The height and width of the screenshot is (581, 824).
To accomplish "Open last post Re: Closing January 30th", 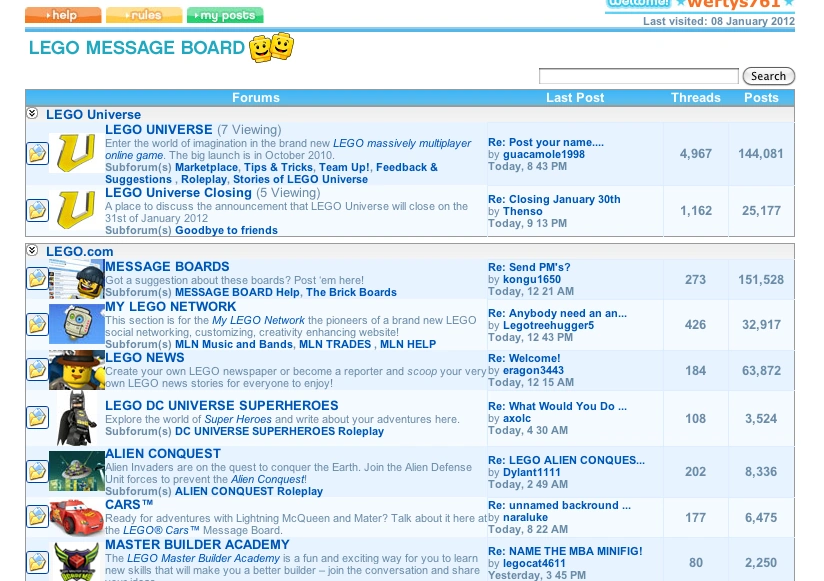I will click(554, 199).
